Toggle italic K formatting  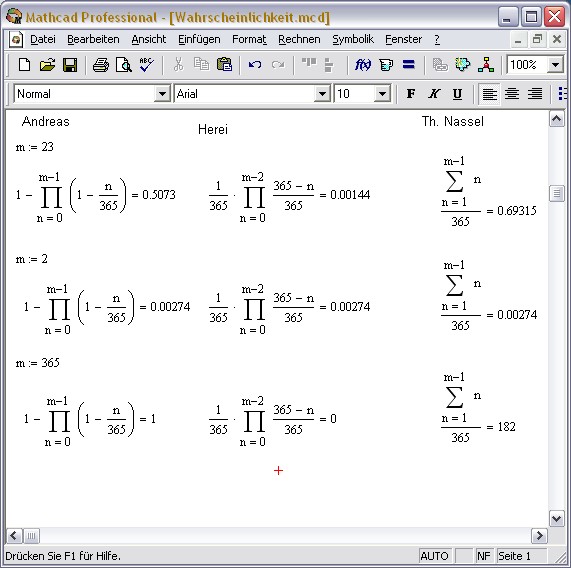(x=434, y=94)
